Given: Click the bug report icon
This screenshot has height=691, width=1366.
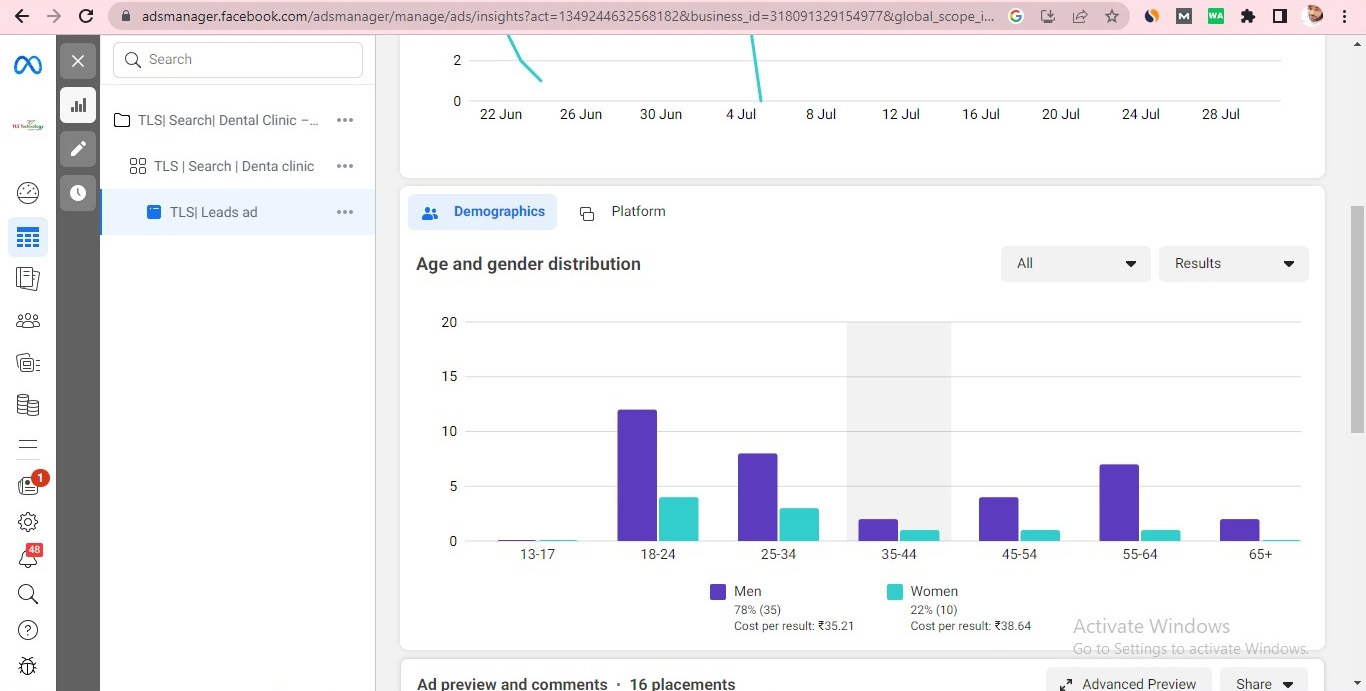Looking at the screenshot, I should pyautogui.click(x=28, y=666).
